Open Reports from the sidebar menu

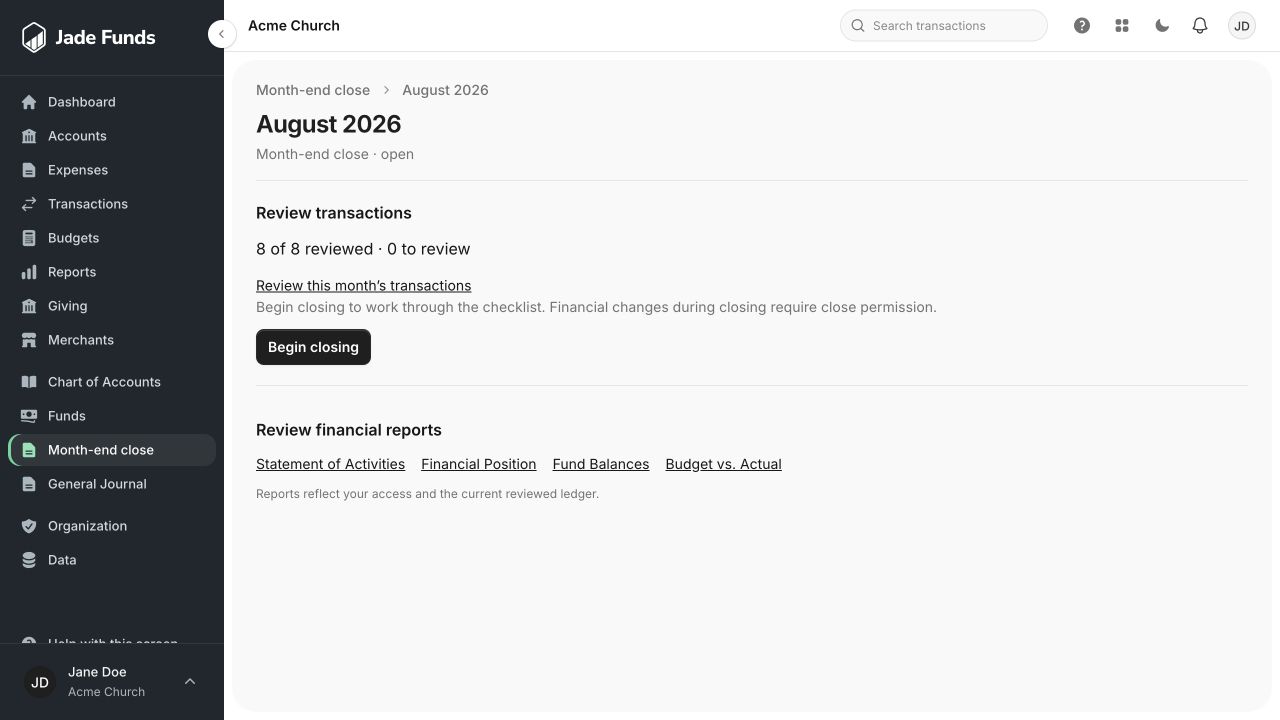coord(112,272)
